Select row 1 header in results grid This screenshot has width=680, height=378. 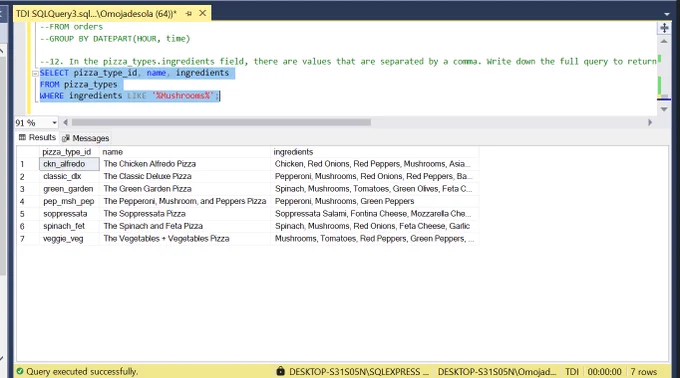pos(28,164)
